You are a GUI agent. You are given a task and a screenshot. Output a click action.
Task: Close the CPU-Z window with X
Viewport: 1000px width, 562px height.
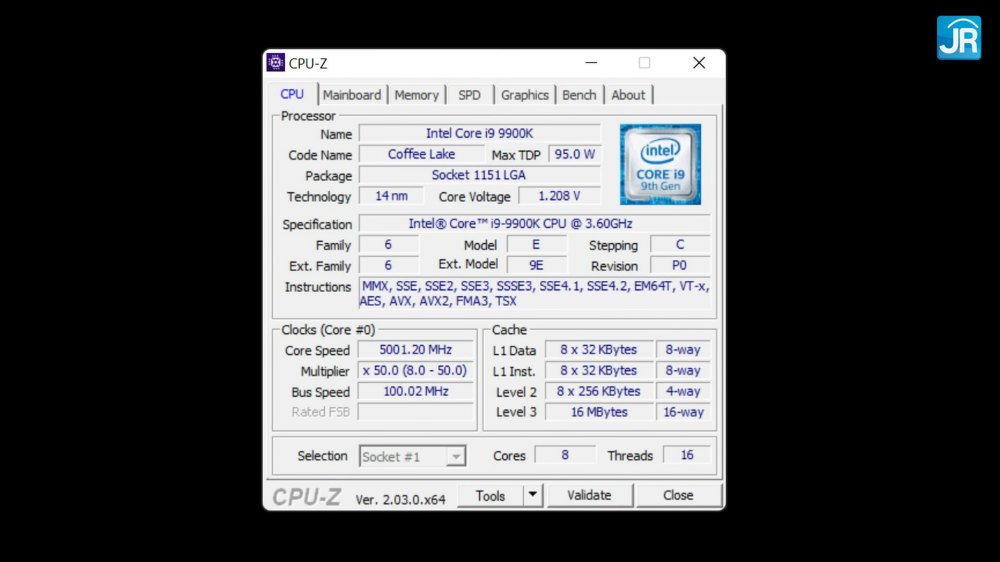pyautogui.click(x=699, y=63)
